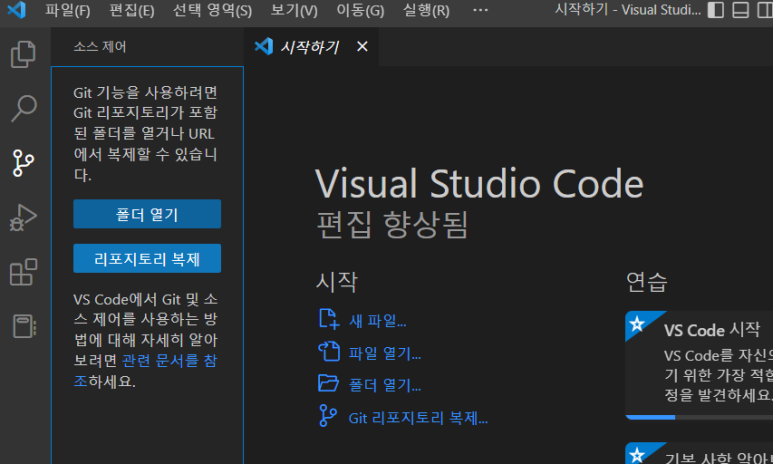
Task: Switch to the 시작하기 tab
Action: click(310, 47)
